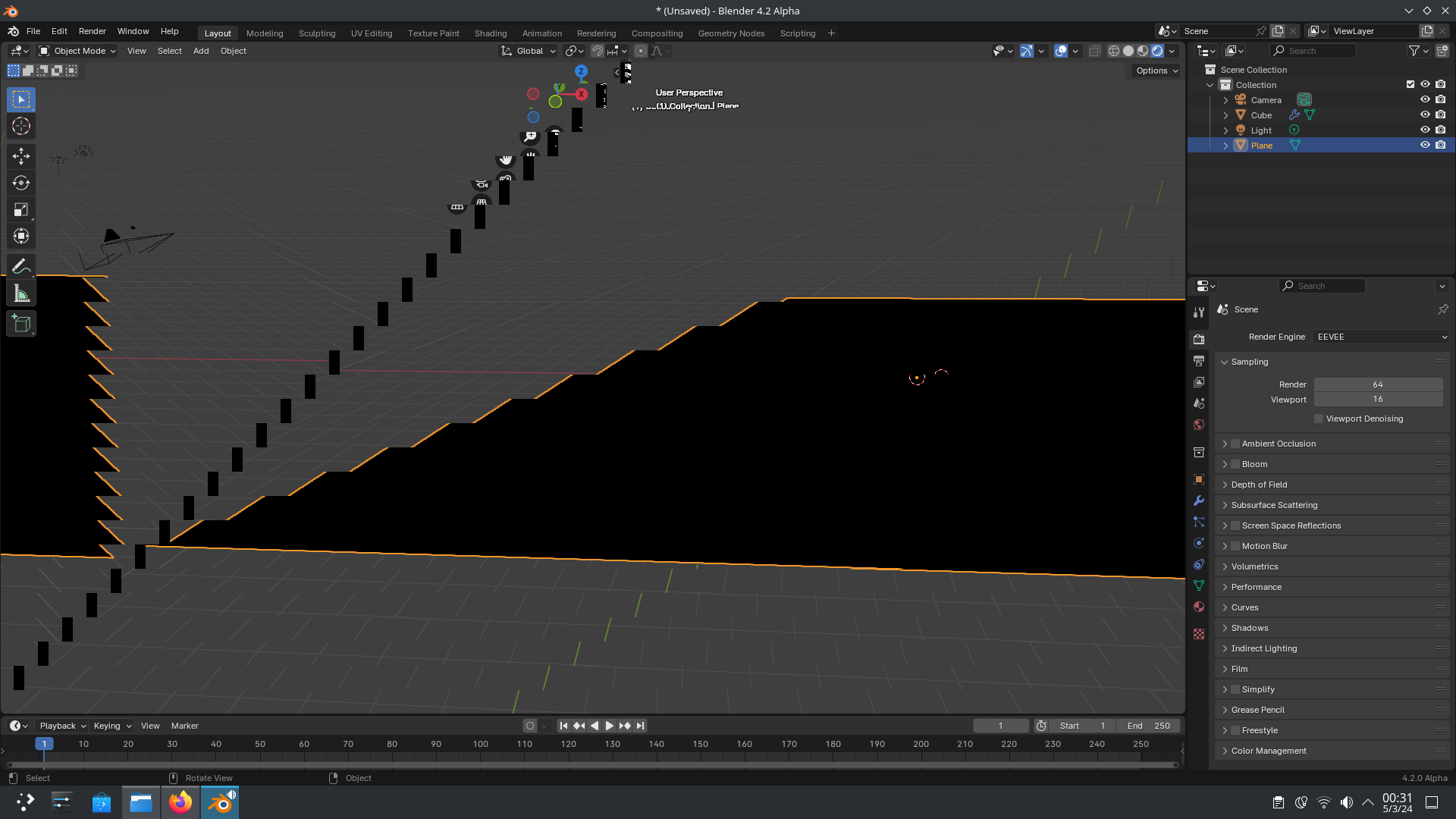Hide the Light in viewport
The width and height of the screenshot is (1456, 819).
tap(1425, 130)
